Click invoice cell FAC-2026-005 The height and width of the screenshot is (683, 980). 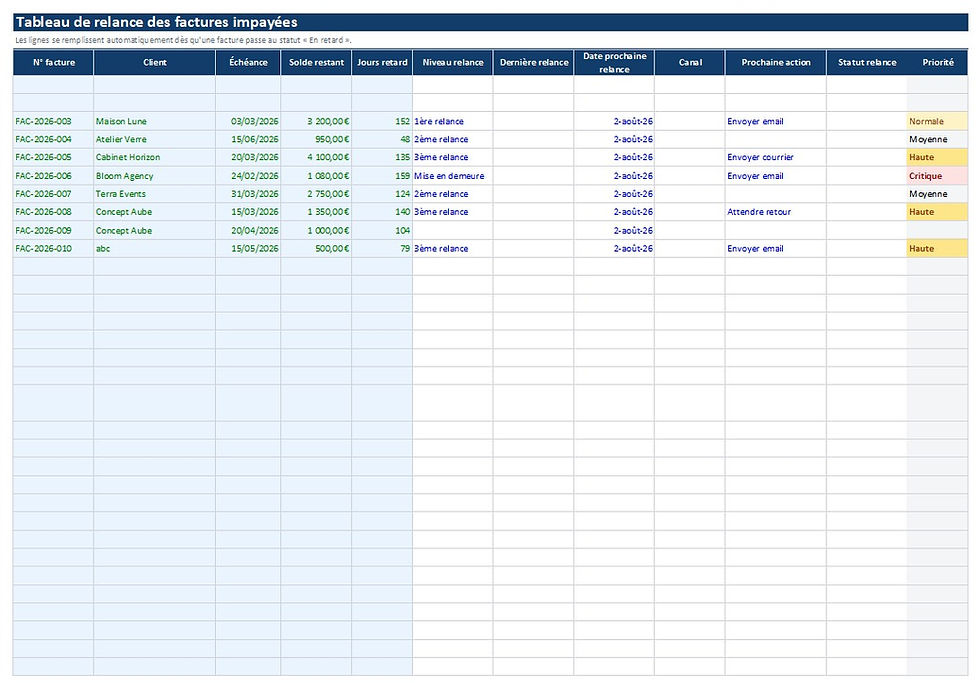[53, 157]
